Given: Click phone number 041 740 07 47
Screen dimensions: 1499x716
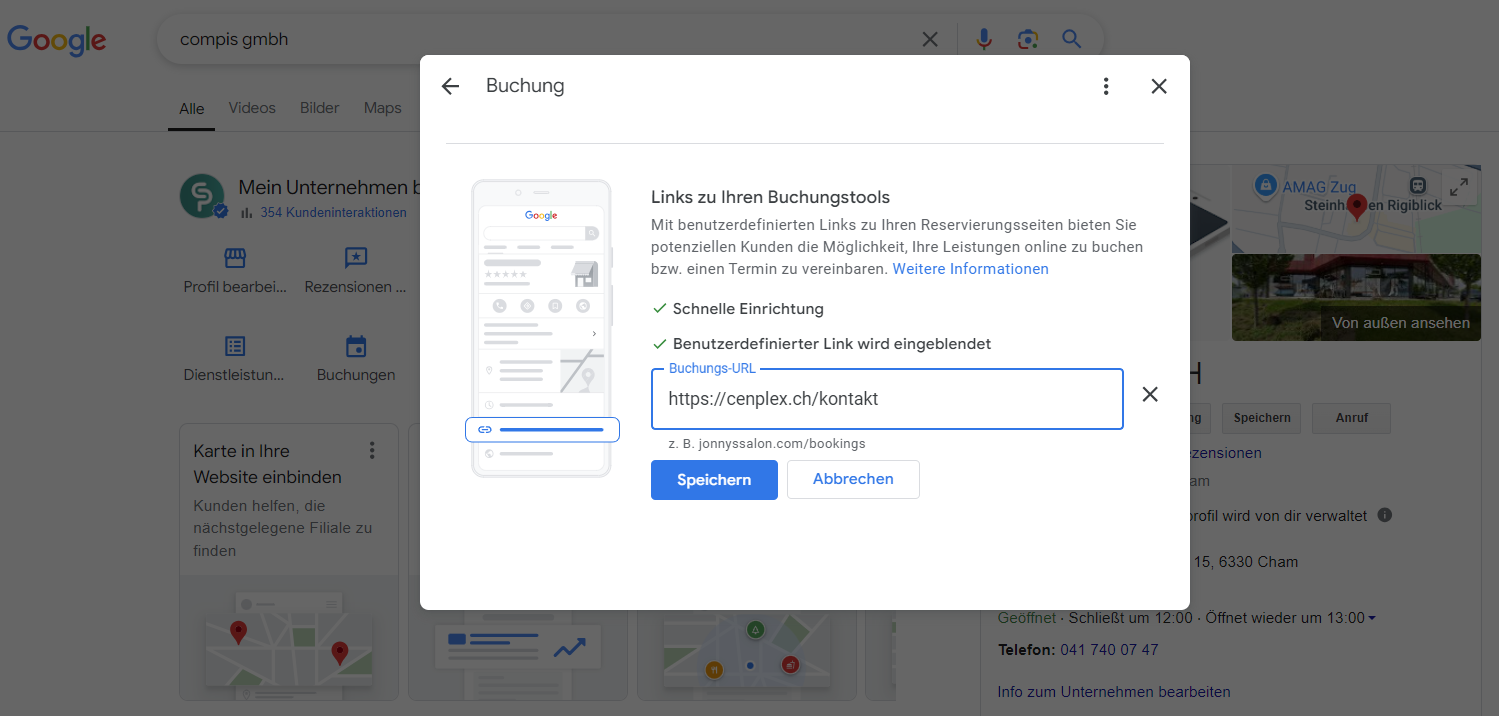Looking at the screenshot, I should (1107, 650).
